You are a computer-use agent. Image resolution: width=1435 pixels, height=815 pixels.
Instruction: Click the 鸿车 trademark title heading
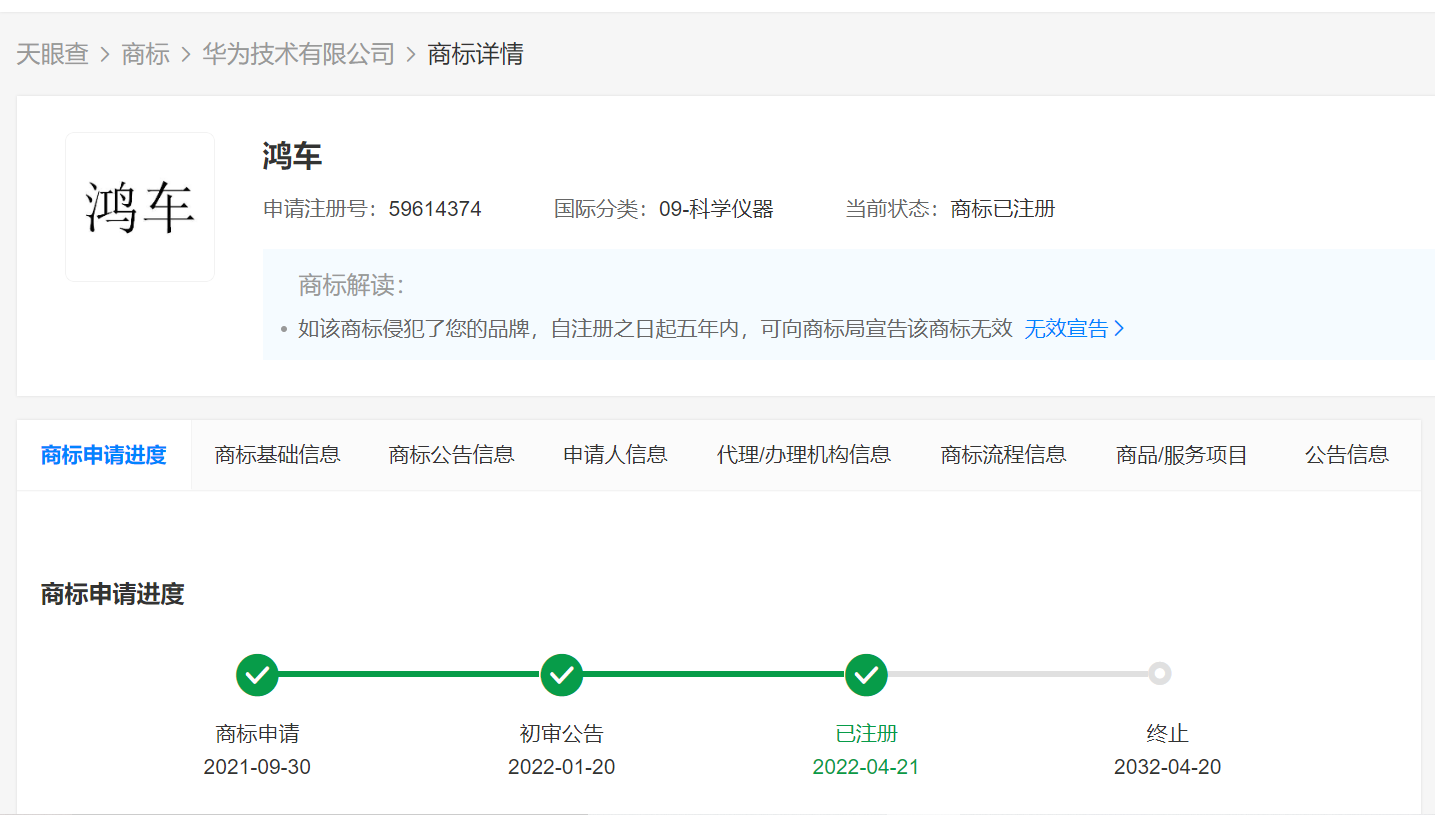coord(292,157)
